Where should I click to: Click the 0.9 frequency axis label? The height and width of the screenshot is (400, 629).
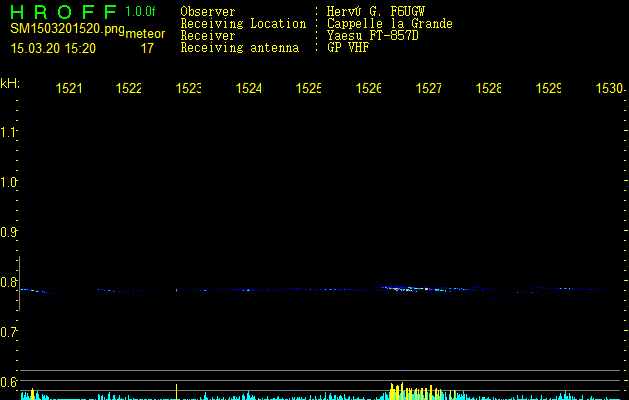click(8, 232)
